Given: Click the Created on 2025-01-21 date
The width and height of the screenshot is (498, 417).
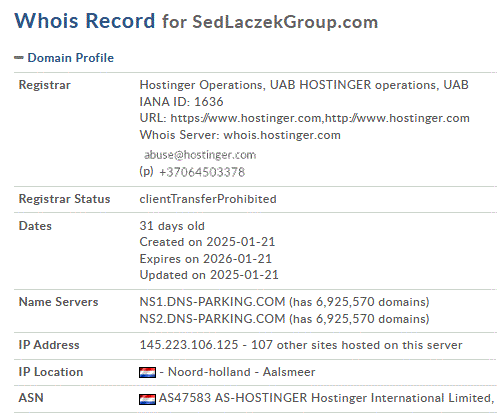Looking at the screenshot, I should tap(207, 242).
